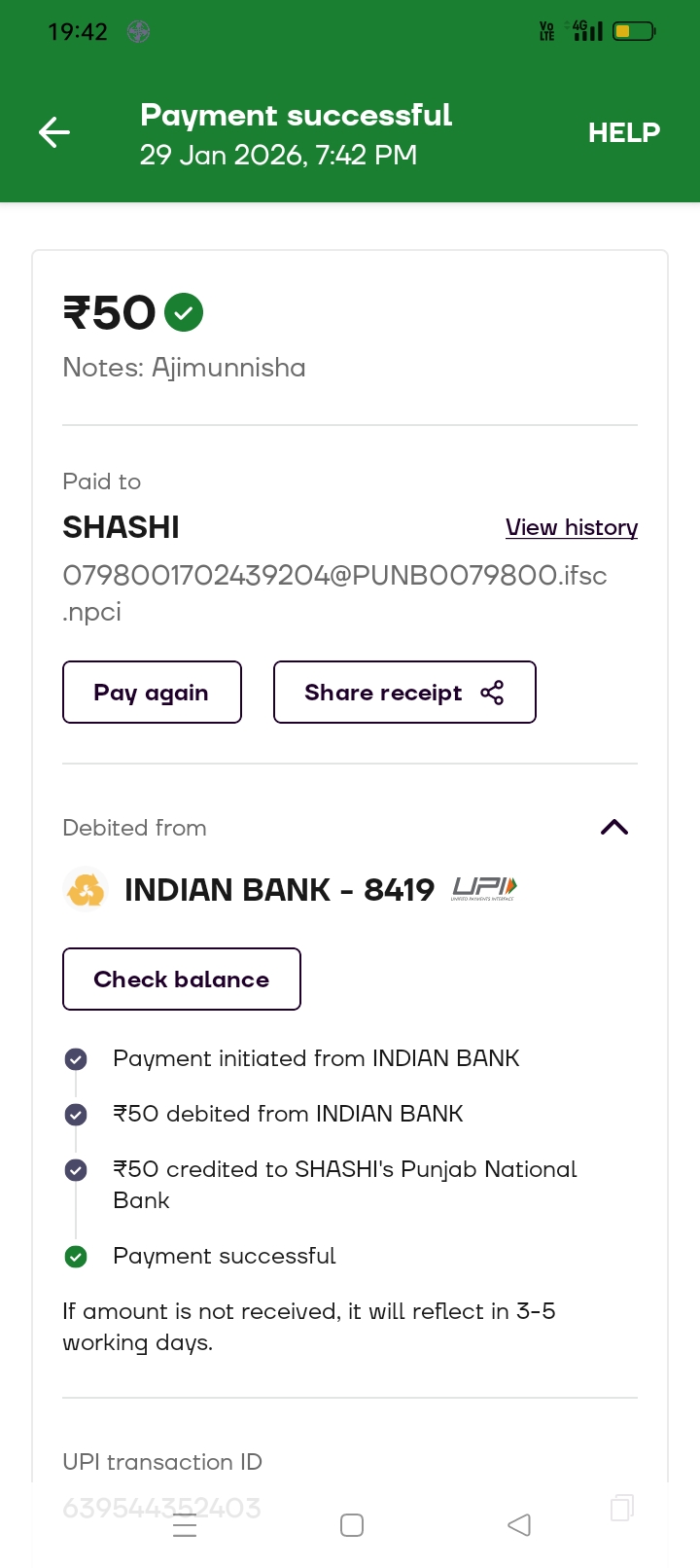Viewport: 700px width, 1568px height.
Task: Tap the share icon on Share receipt
Action: (x=492, y=693)
